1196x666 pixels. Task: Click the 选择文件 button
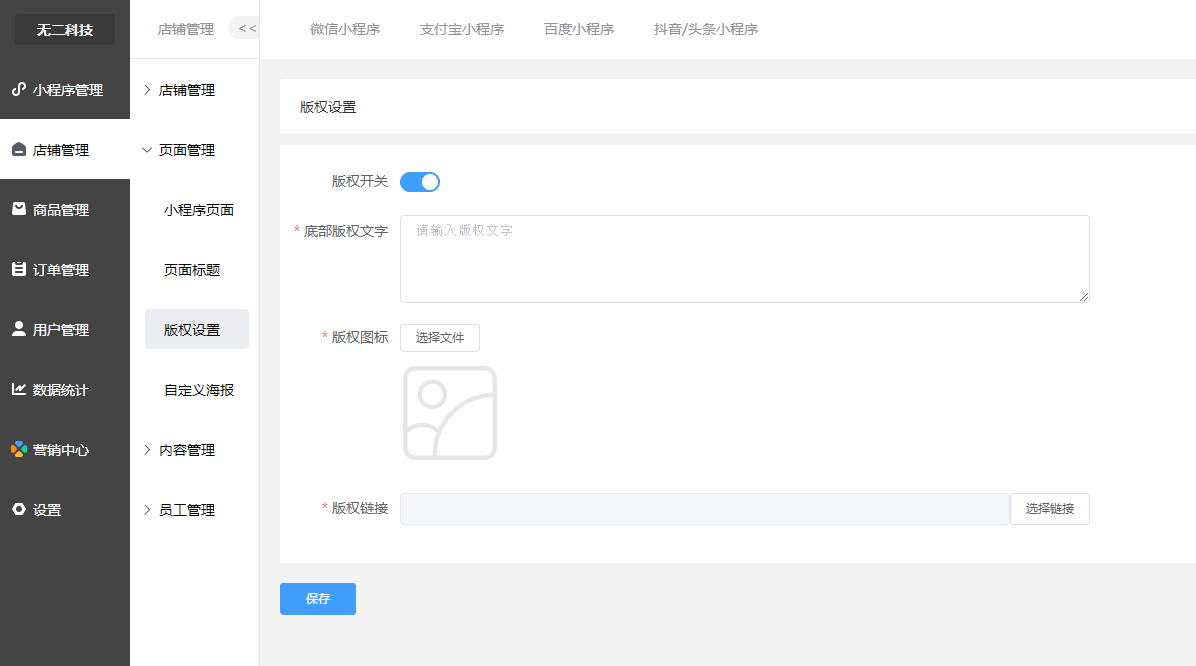point(440,338)
